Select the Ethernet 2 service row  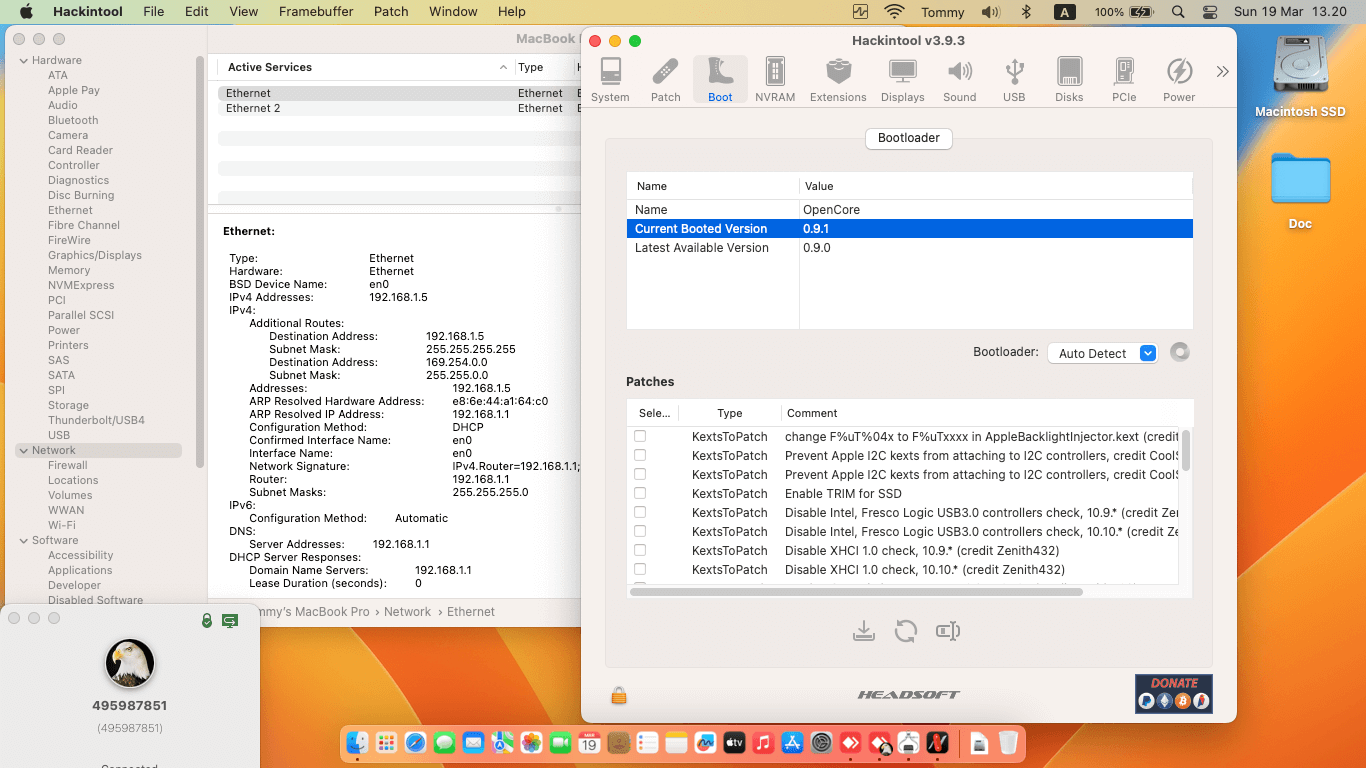[x=253, y=108]
